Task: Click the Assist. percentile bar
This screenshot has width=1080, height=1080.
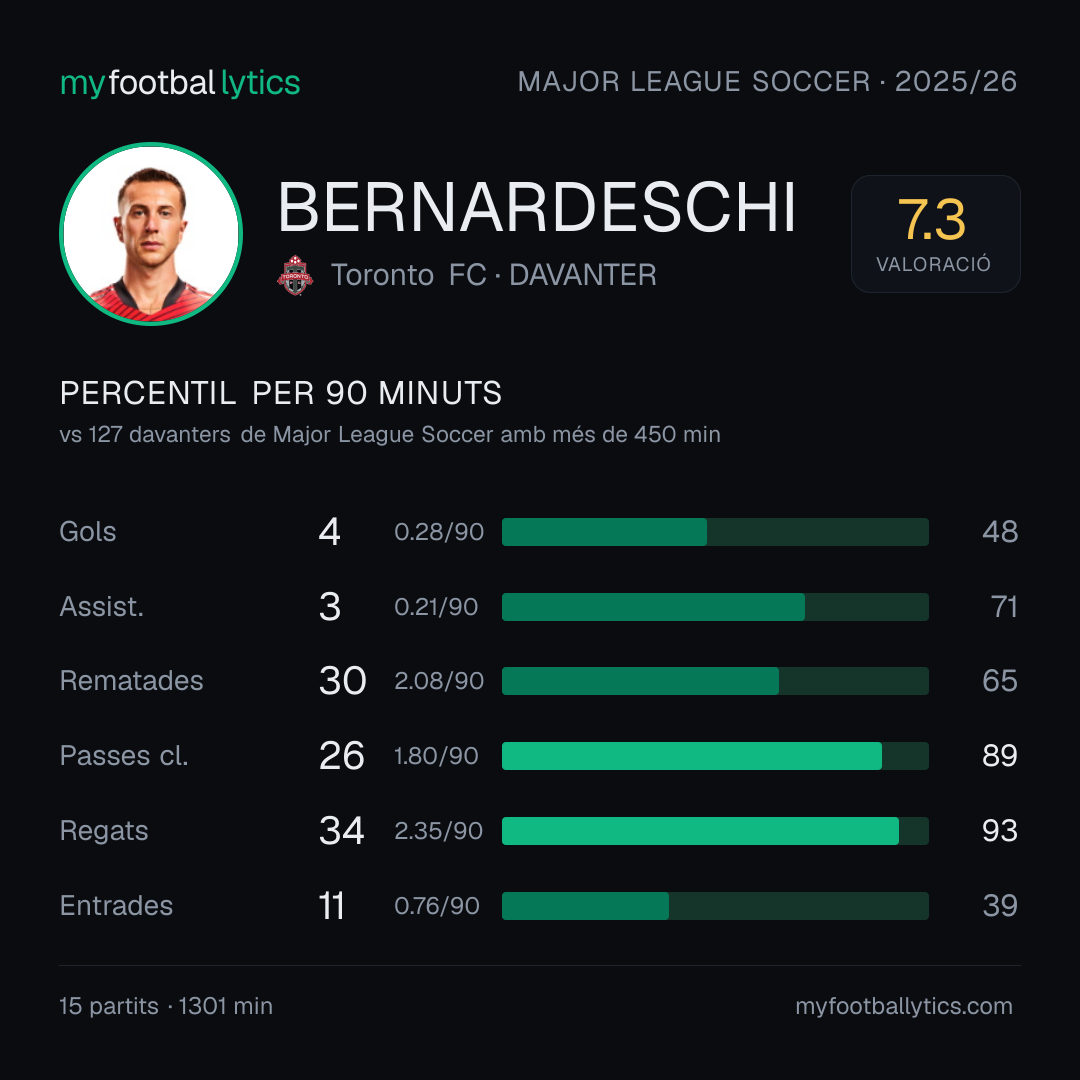Action: 715,607
